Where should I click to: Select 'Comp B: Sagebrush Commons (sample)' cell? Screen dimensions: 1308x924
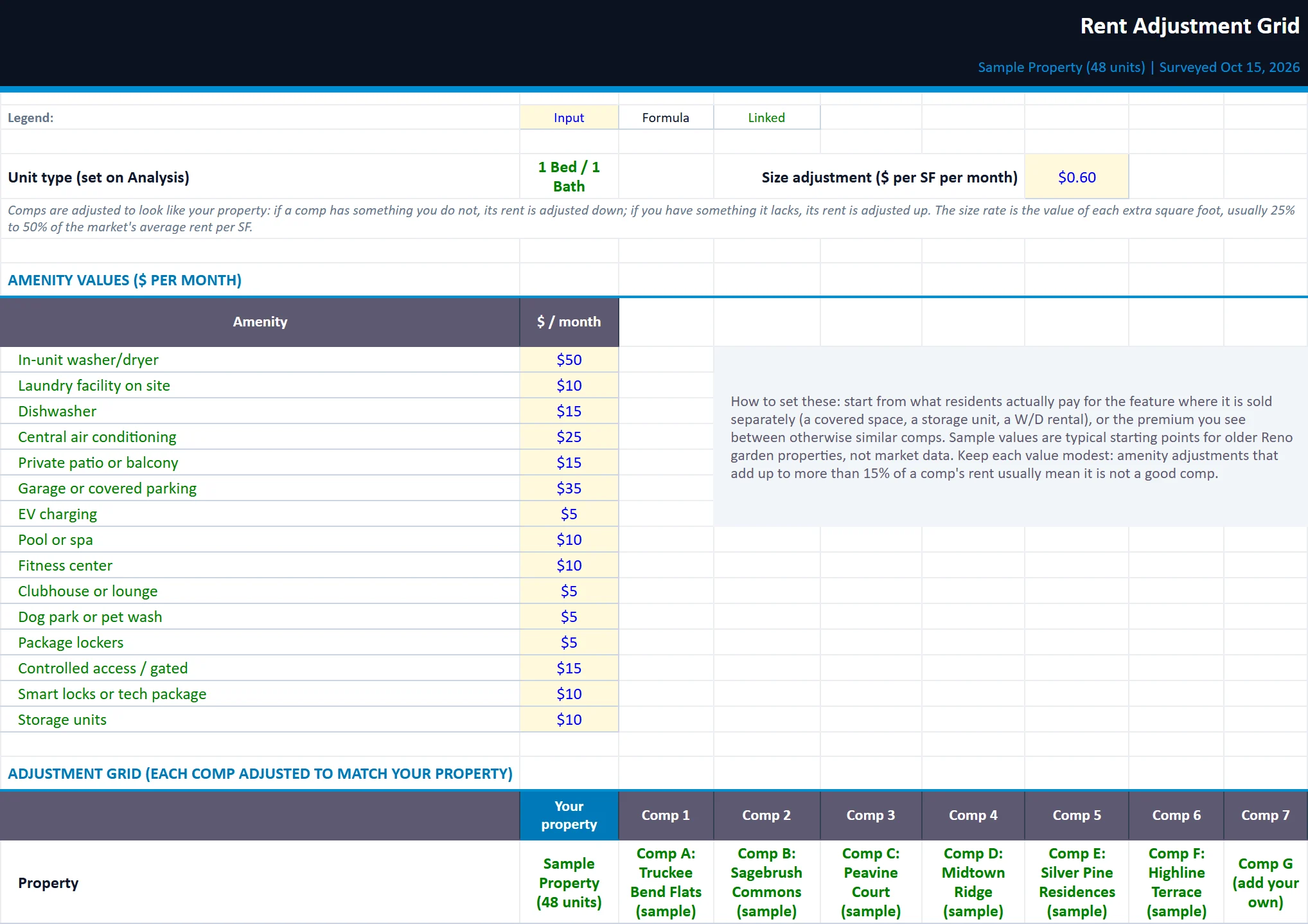point(766,882)
